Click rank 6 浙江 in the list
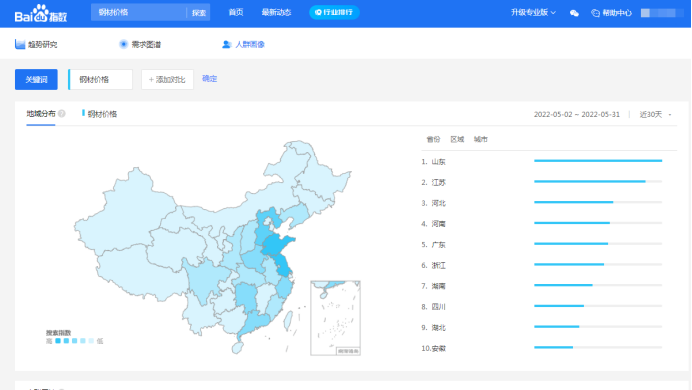 click(x=433, y=265)
